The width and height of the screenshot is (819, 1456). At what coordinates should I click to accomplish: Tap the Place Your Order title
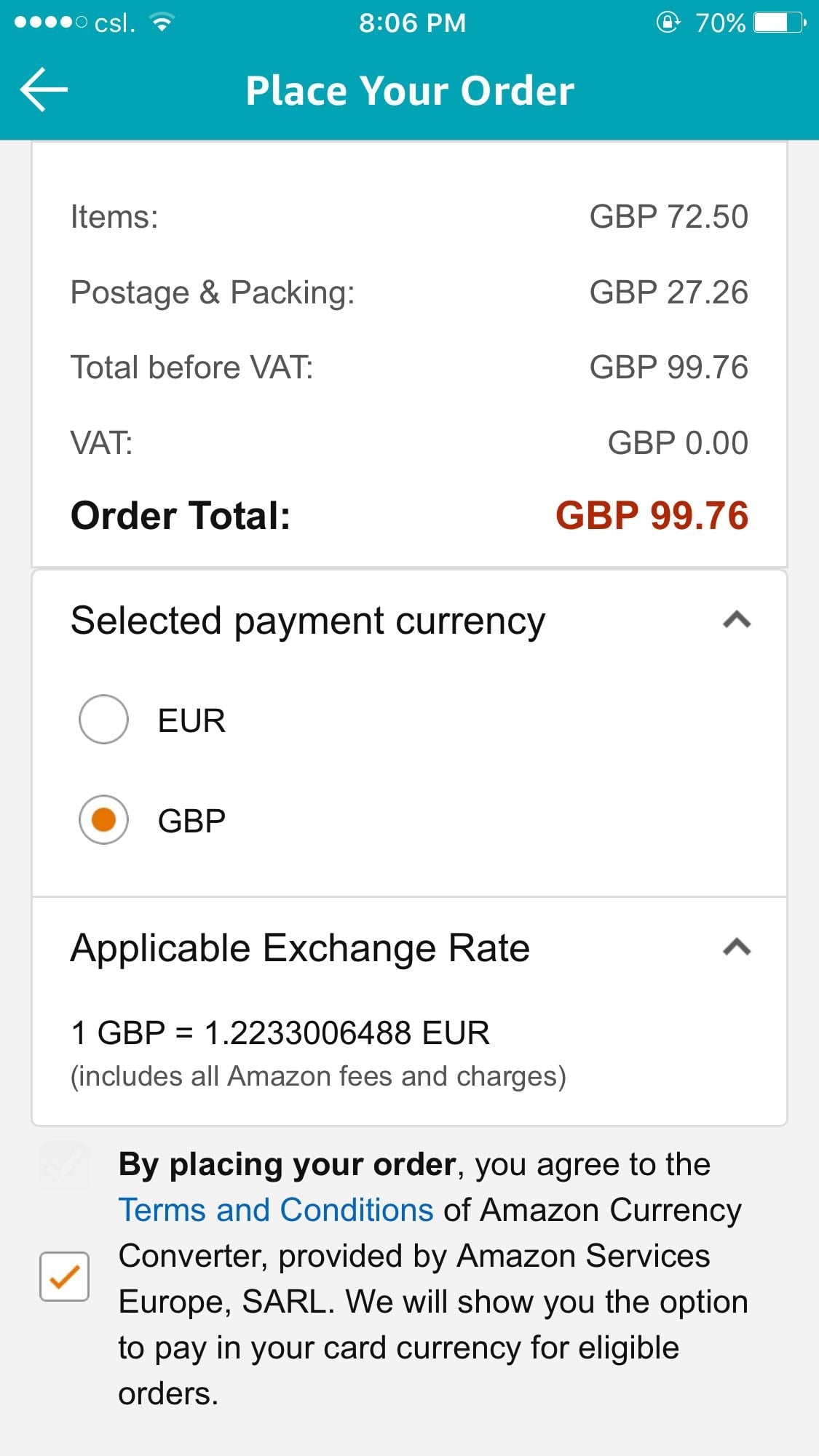tap(410, 91)
